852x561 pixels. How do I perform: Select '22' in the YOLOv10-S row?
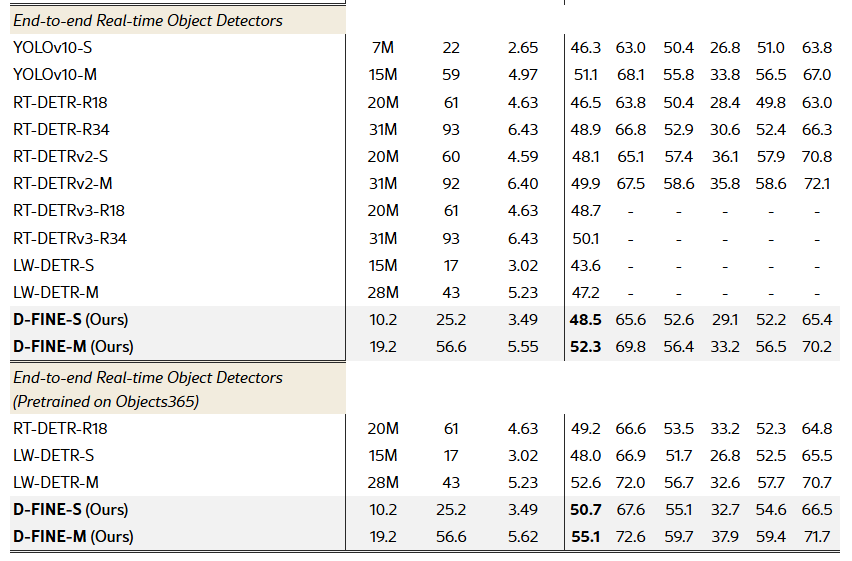[451, 48]
